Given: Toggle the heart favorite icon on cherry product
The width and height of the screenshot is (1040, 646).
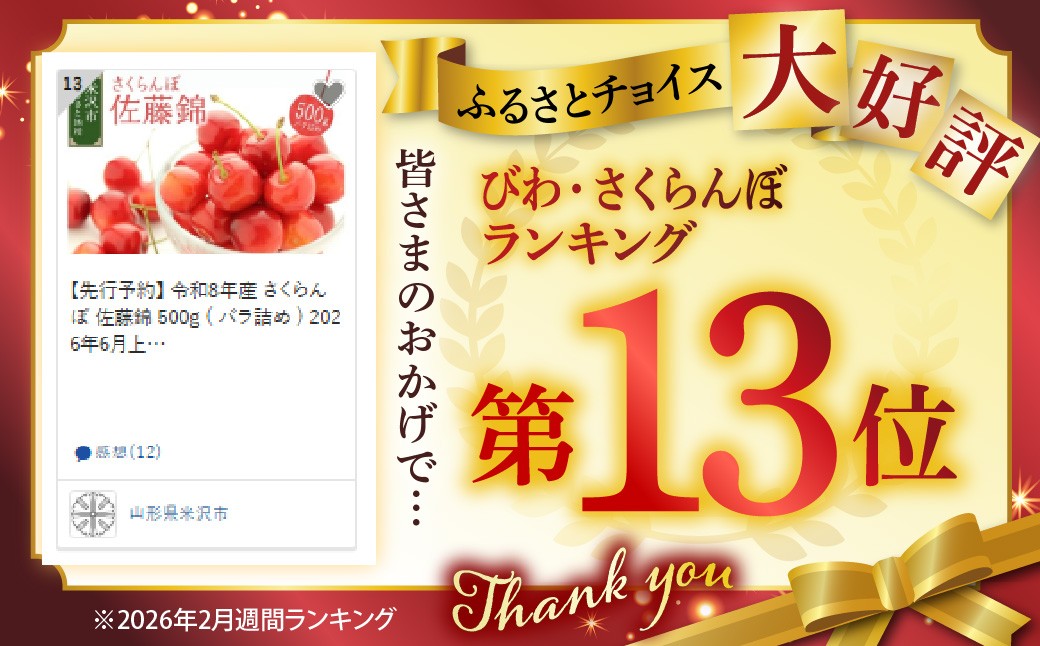Looking at the screenshot, I should tap(329, 92).
